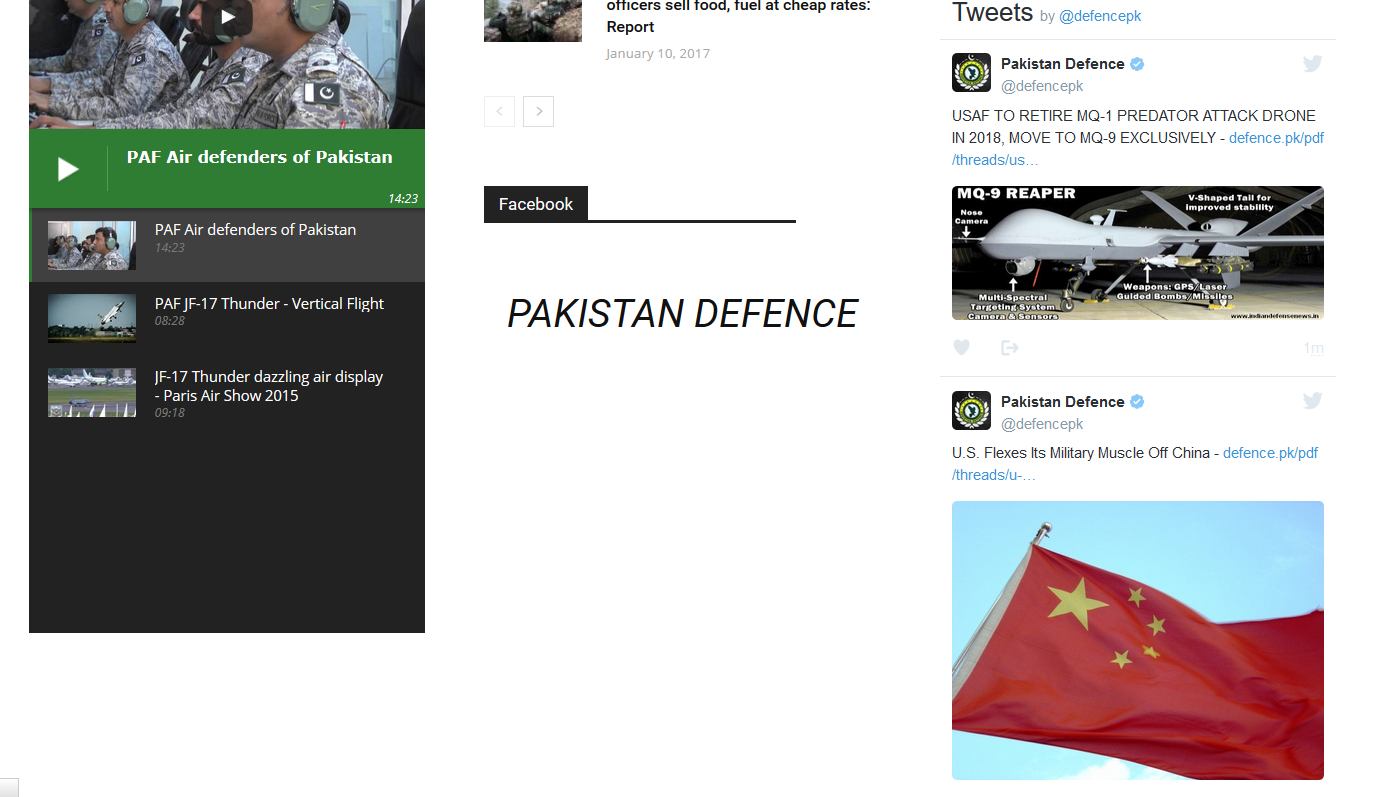Click the 14:23 duration on the green bar

click(403, 199)
